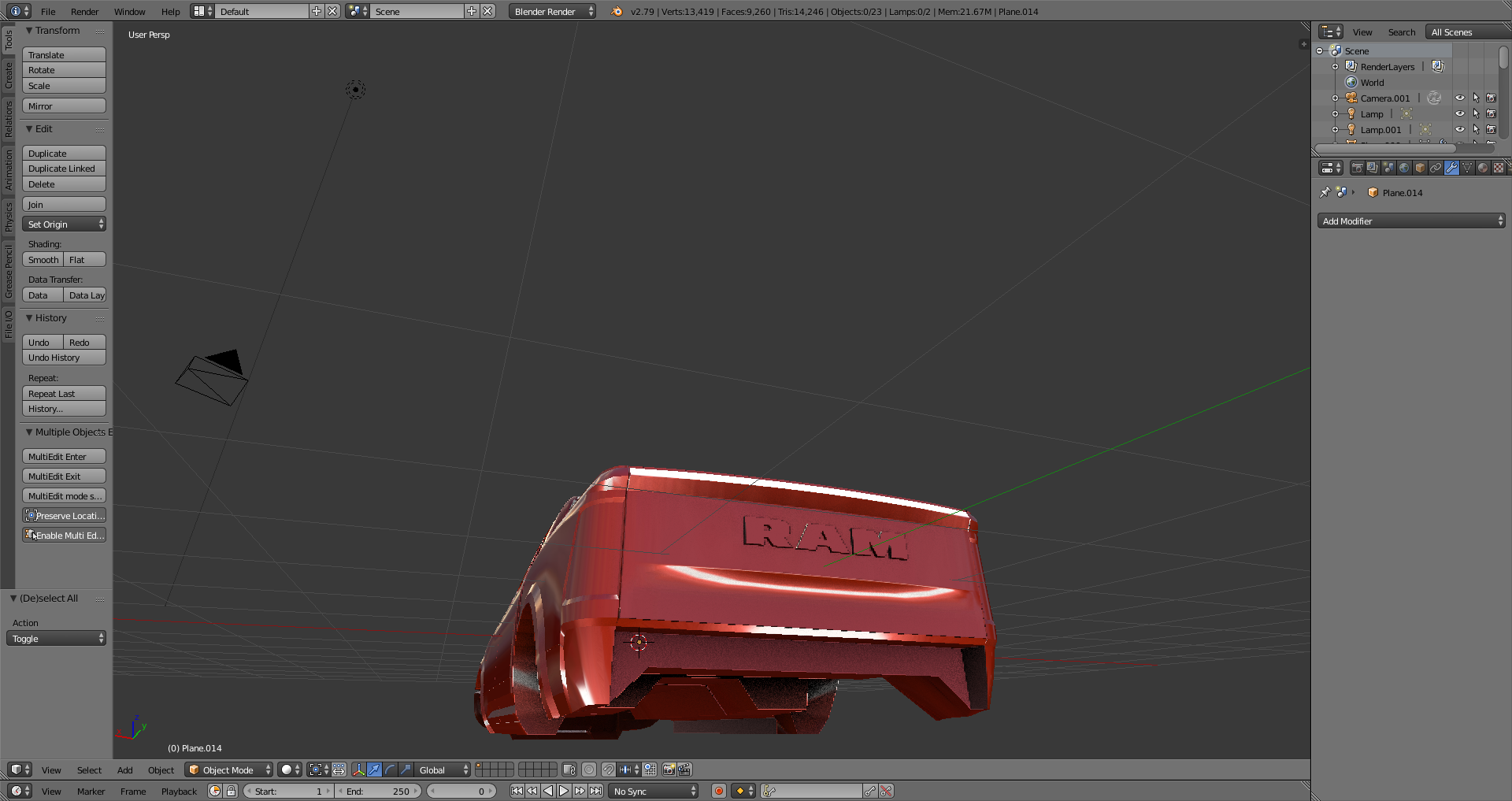Open the Toggle action dropdown

tap(56, 639)
